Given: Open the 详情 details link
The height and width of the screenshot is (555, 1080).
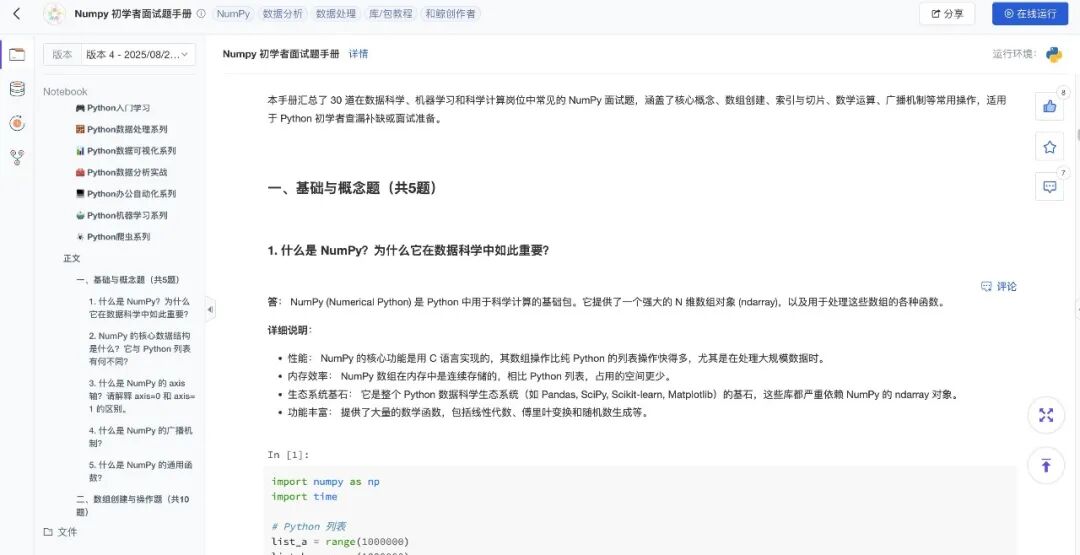Looking at the screenshot, I should (x=358, y=54).
